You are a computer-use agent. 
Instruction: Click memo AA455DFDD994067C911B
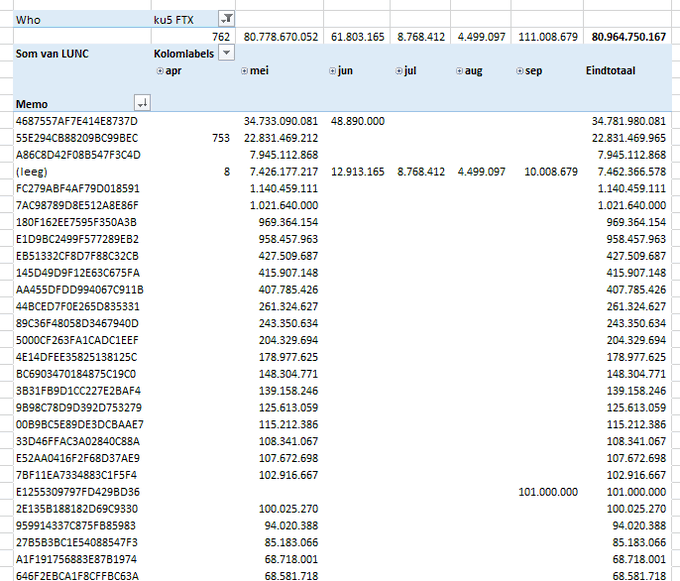80,290
